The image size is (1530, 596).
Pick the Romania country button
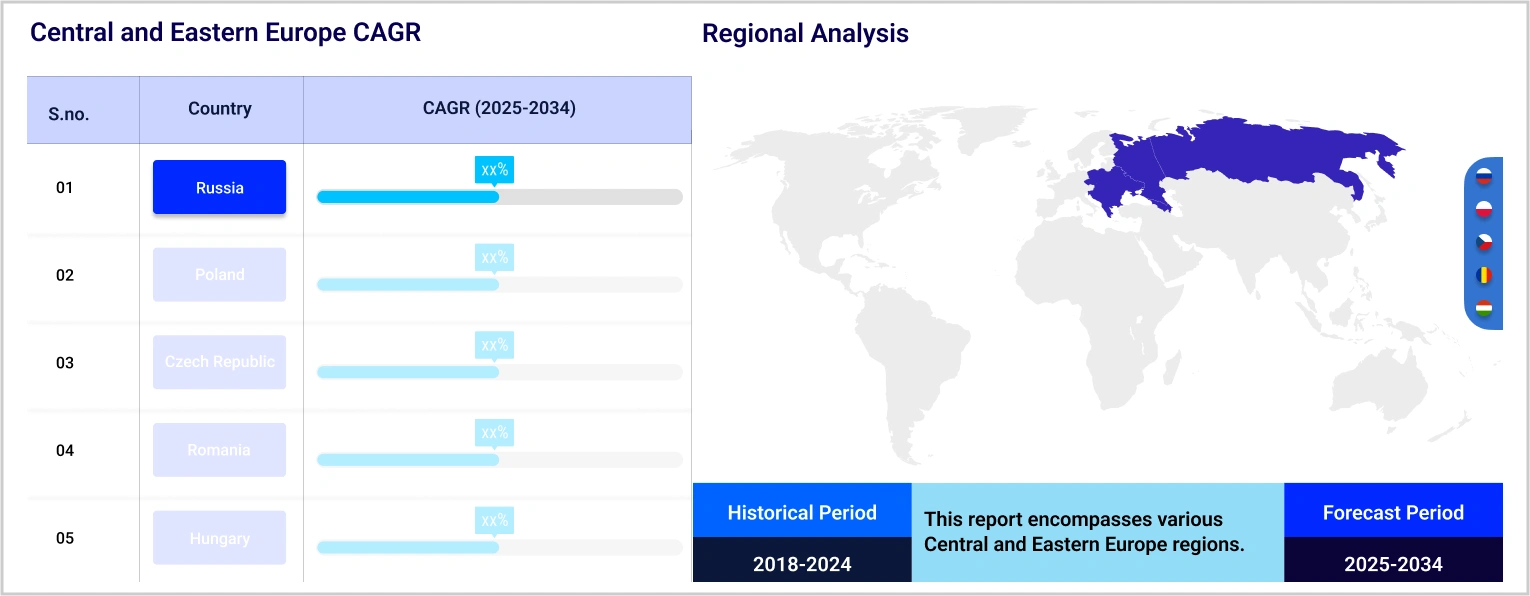pyautogui.click(x=219, y=450)
